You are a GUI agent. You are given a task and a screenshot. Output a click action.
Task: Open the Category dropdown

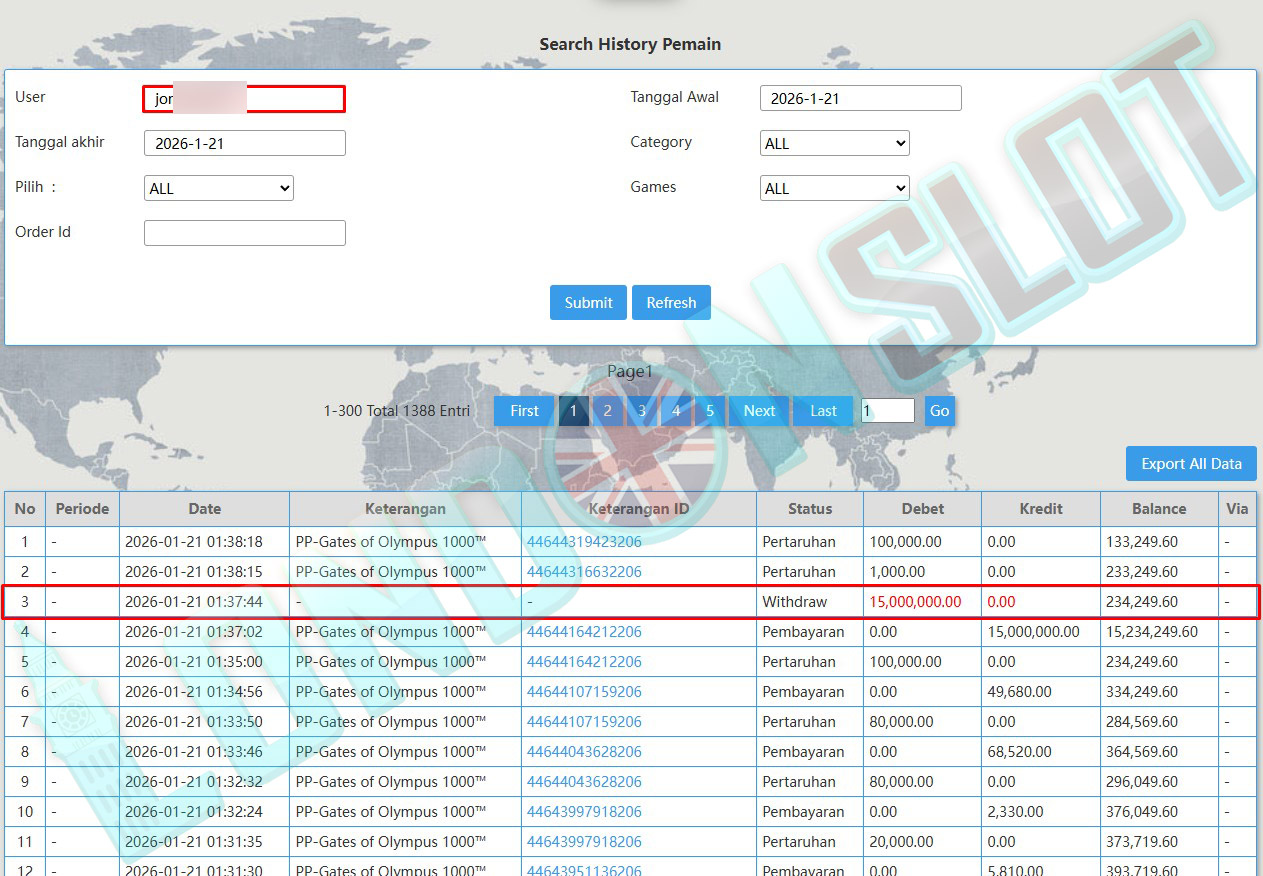click(834, 143)
